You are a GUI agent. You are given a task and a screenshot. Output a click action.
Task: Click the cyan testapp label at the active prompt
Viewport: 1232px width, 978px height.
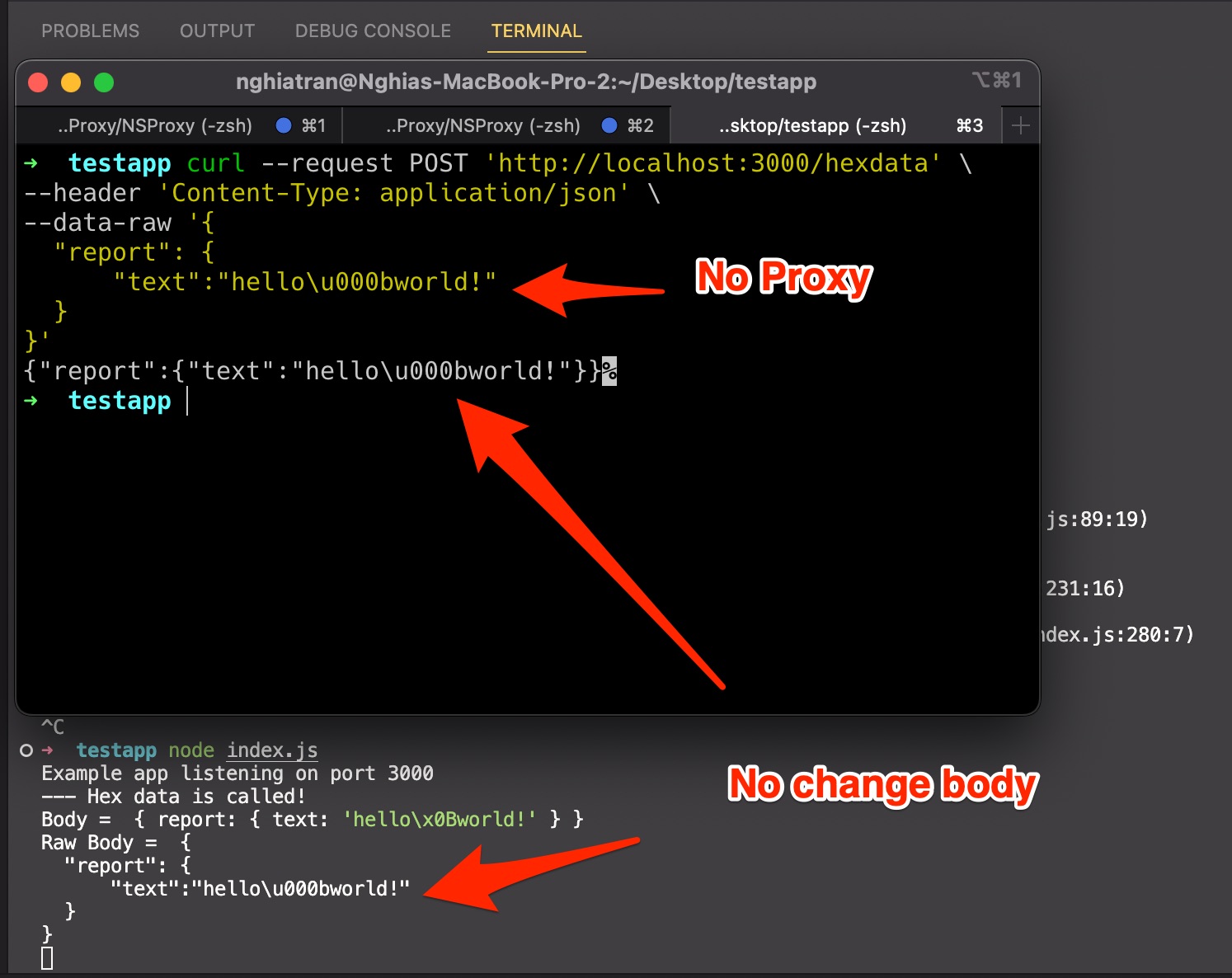[119, 401]
